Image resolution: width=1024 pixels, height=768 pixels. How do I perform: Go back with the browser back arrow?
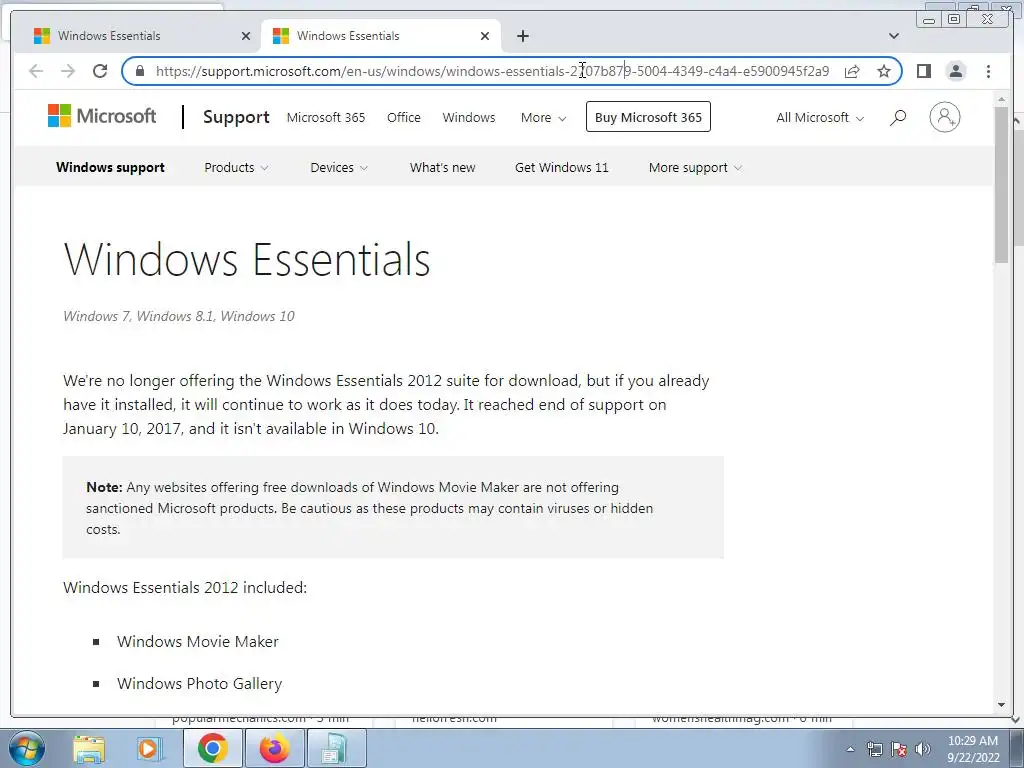[x=36, y=71]
